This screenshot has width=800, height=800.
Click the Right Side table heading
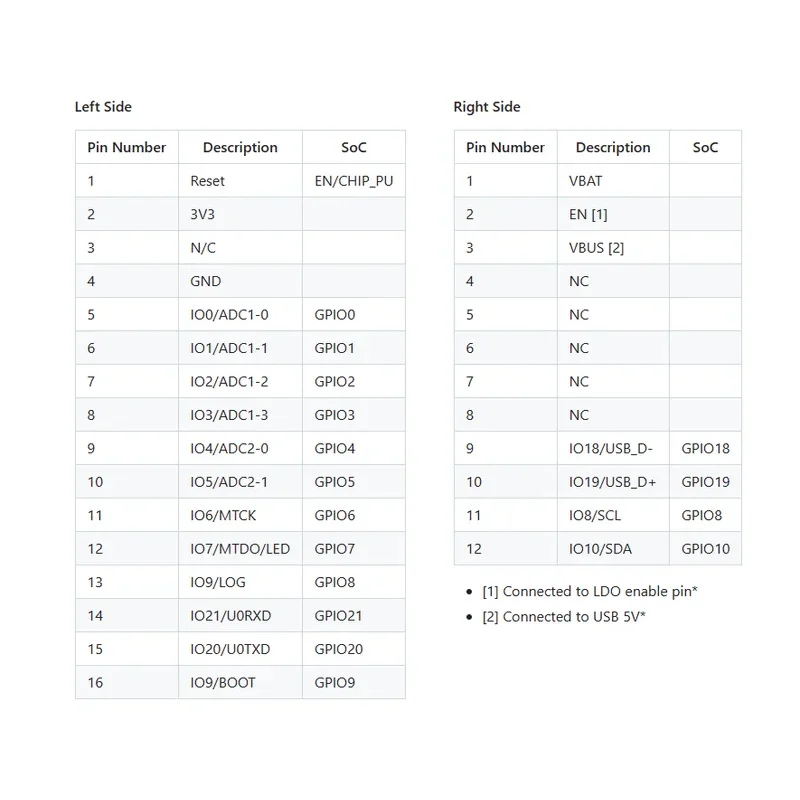pos(487,107)
